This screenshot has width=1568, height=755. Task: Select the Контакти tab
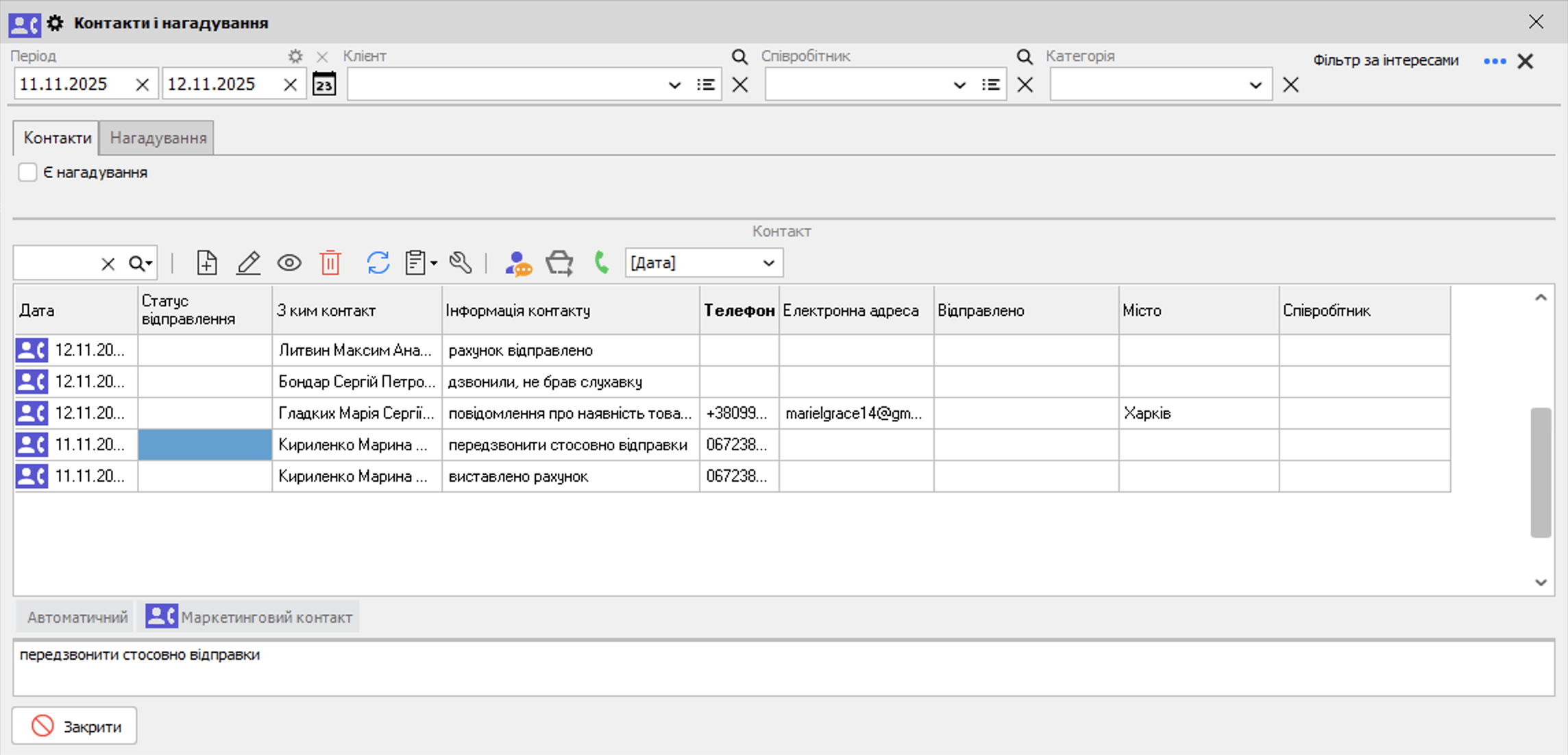tap(57, 138)
